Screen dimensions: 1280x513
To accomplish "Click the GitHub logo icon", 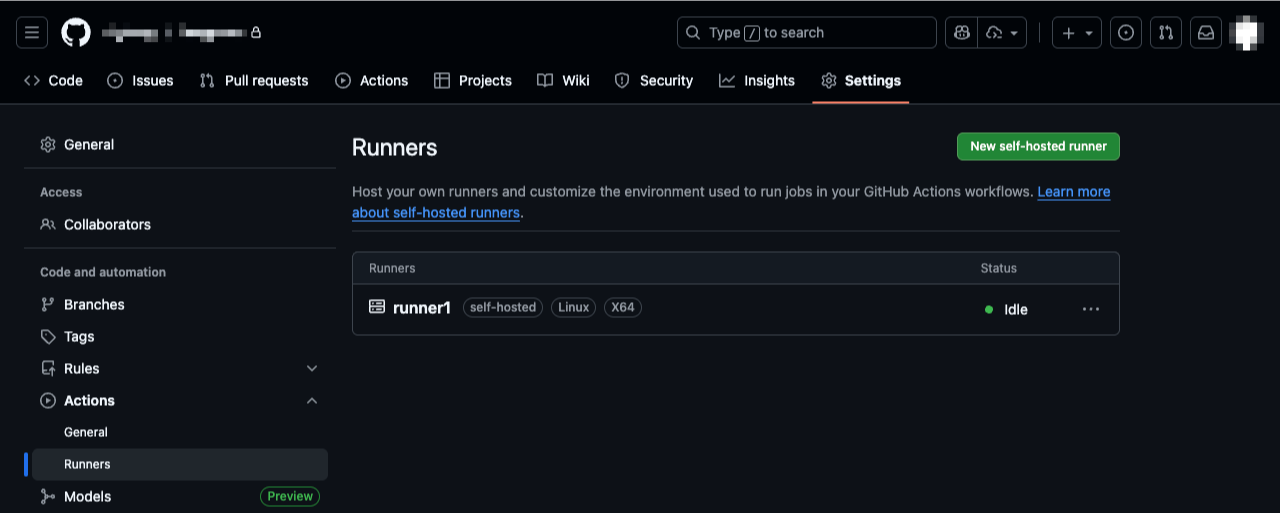I will 76,33.
